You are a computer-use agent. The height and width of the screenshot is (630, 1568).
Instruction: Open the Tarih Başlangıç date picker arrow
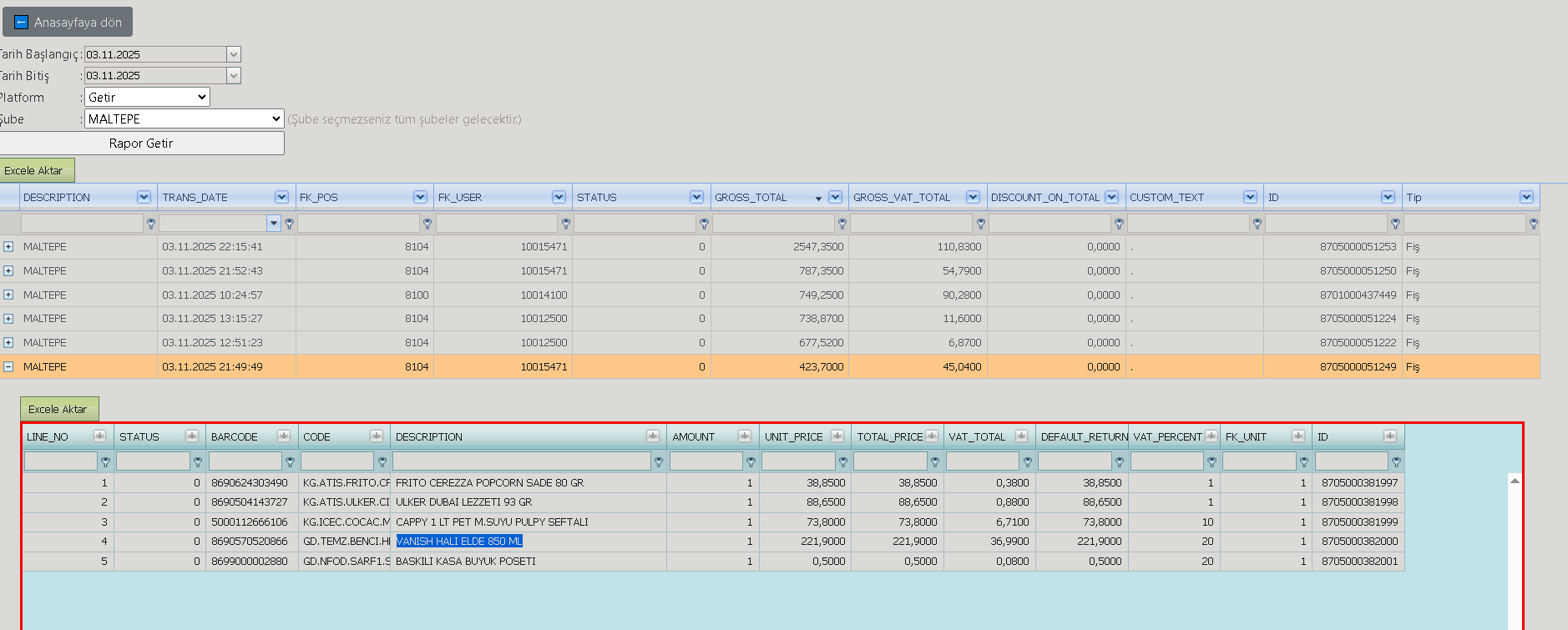pos(234,54)
